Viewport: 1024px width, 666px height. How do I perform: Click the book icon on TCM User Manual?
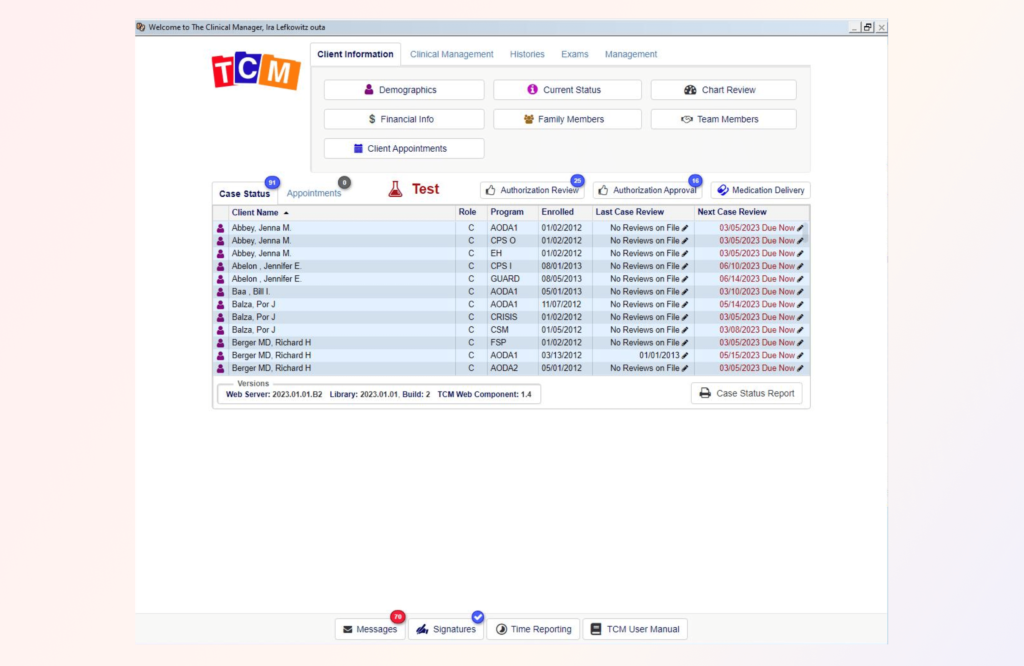pyautogui.click(x=596, y=630)
